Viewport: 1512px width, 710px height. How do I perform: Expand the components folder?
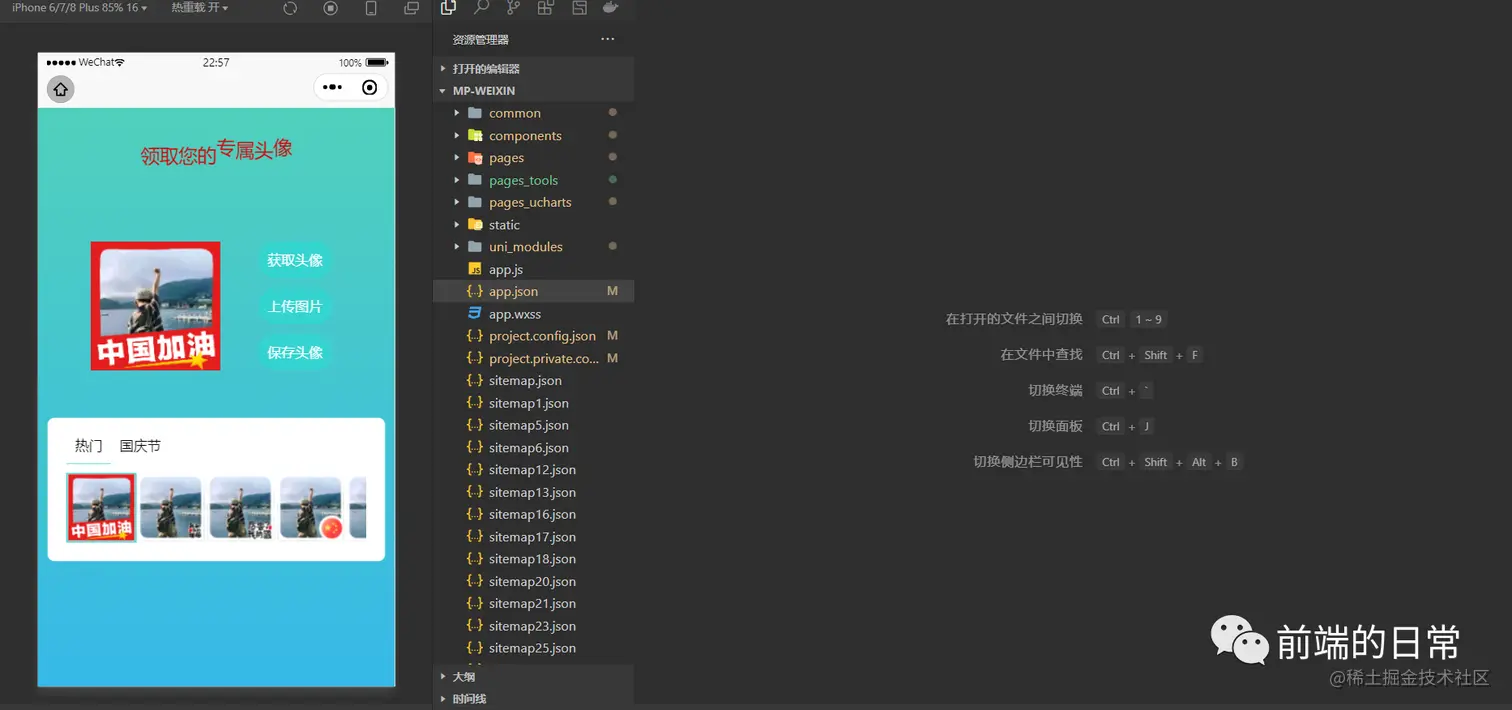[x=534, y=136]
